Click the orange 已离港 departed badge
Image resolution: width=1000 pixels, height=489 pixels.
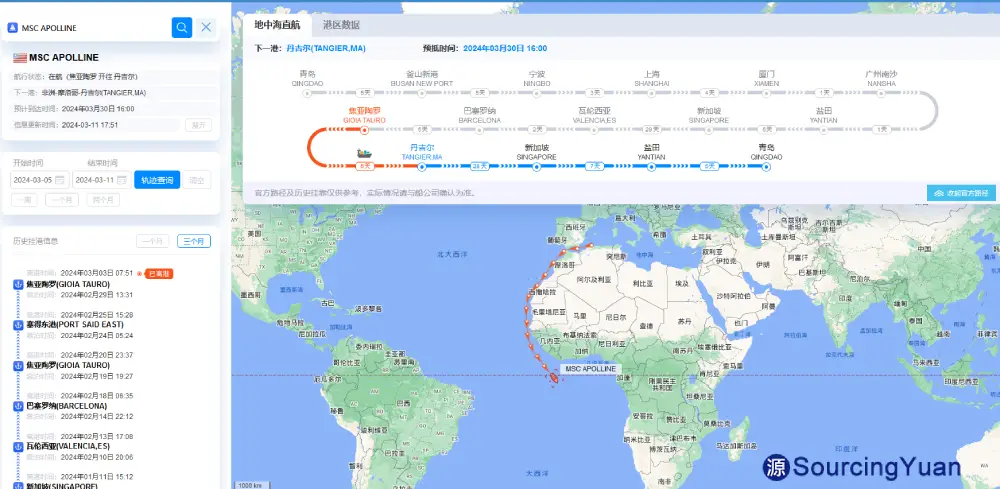point(159,274)
